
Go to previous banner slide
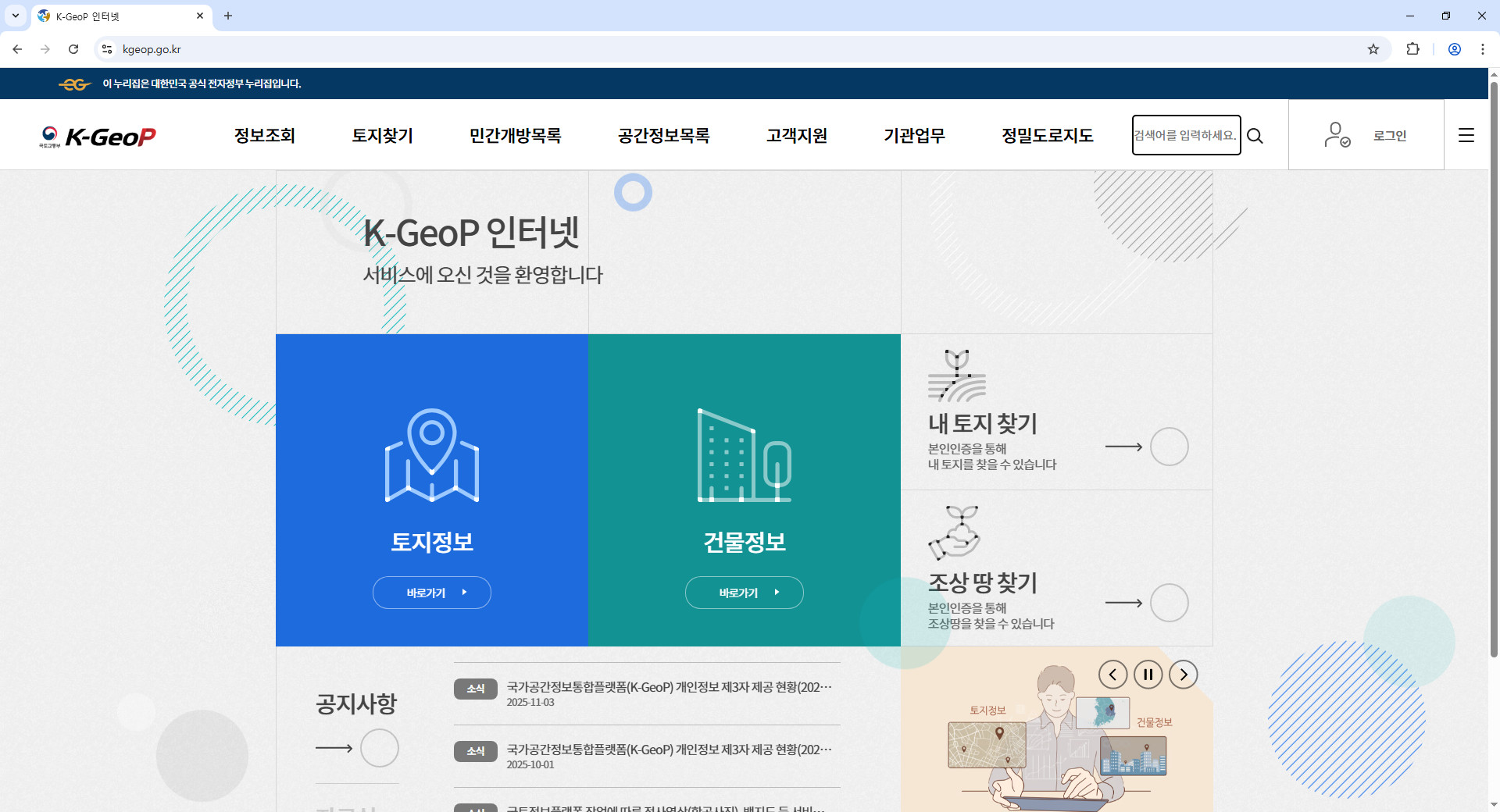[x=1112, y=675]
